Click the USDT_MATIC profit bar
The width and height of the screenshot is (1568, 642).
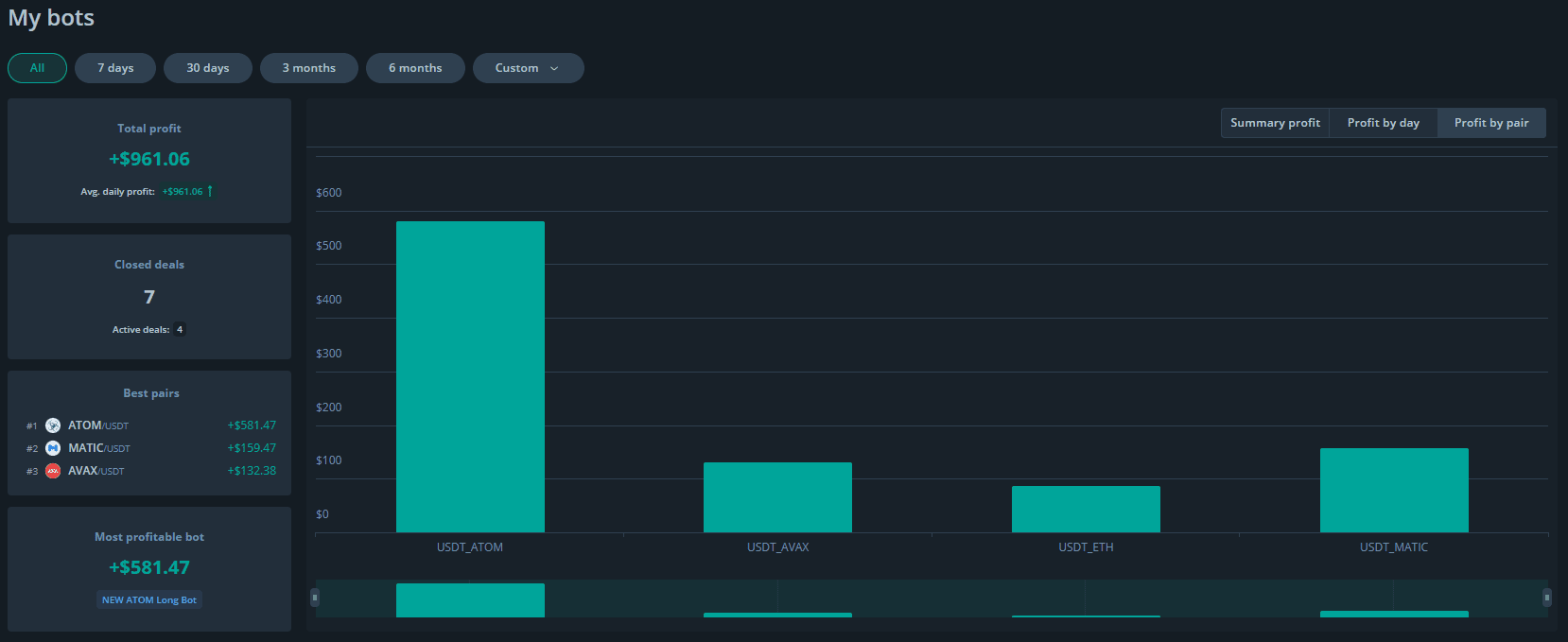[1394, 490]
